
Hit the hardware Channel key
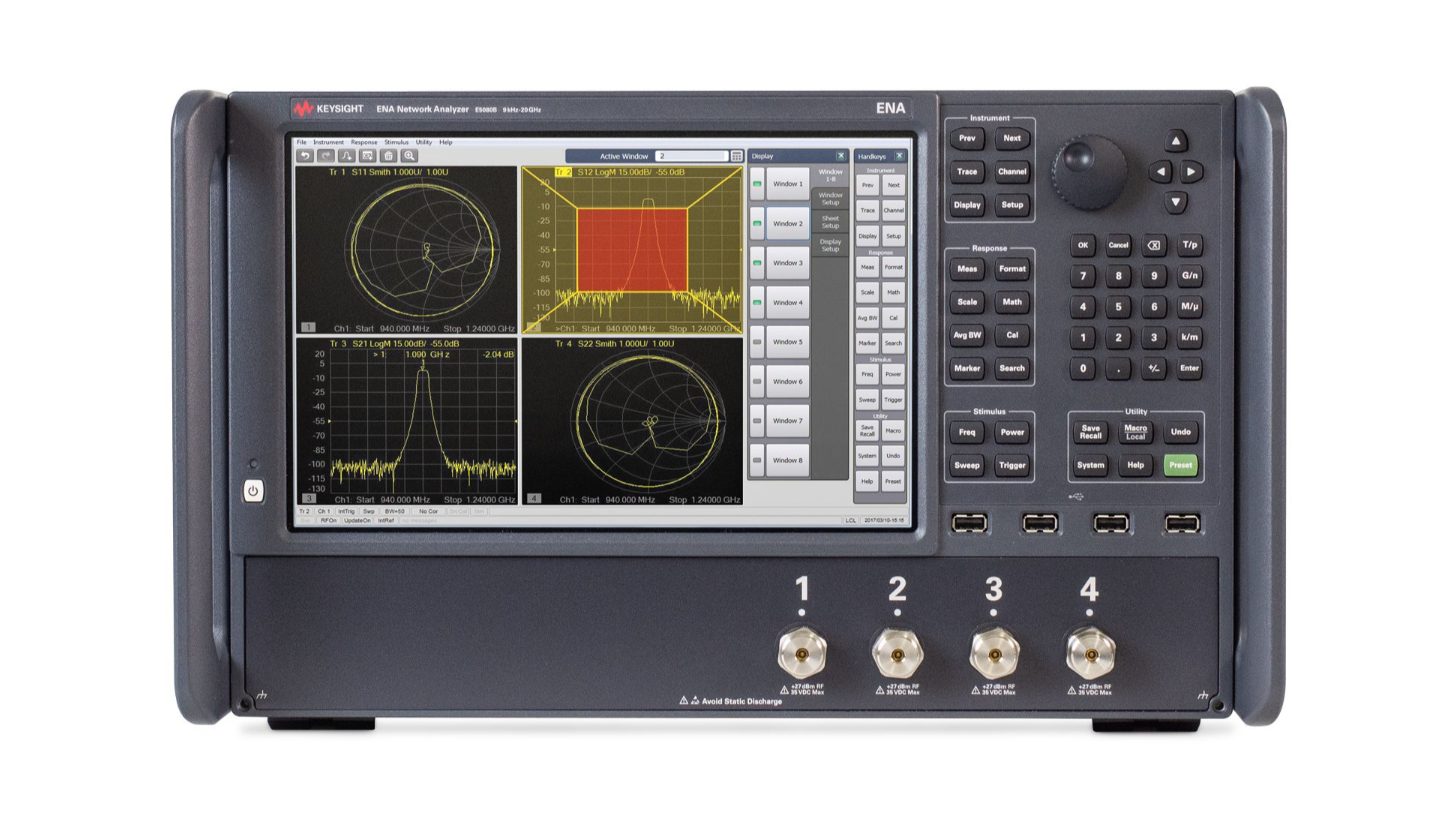(1012, 171)
